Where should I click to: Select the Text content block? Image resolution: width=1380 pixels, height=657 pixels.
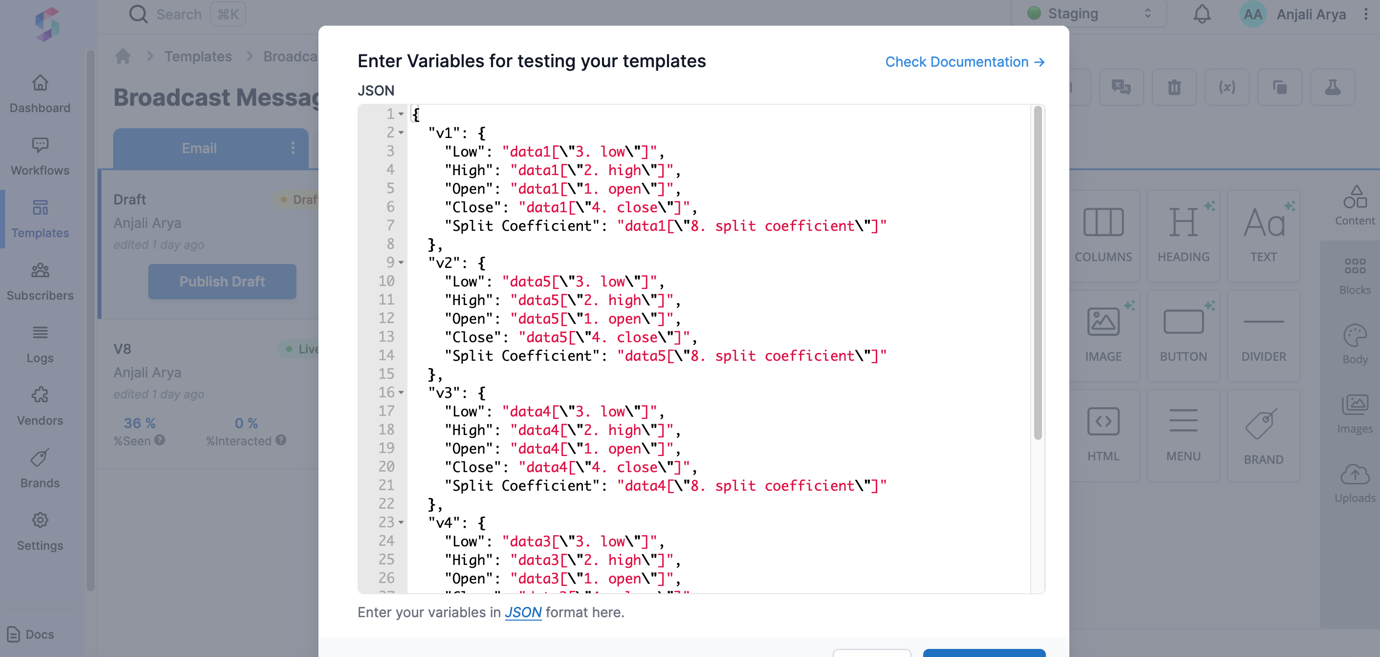pos(1264,236)
